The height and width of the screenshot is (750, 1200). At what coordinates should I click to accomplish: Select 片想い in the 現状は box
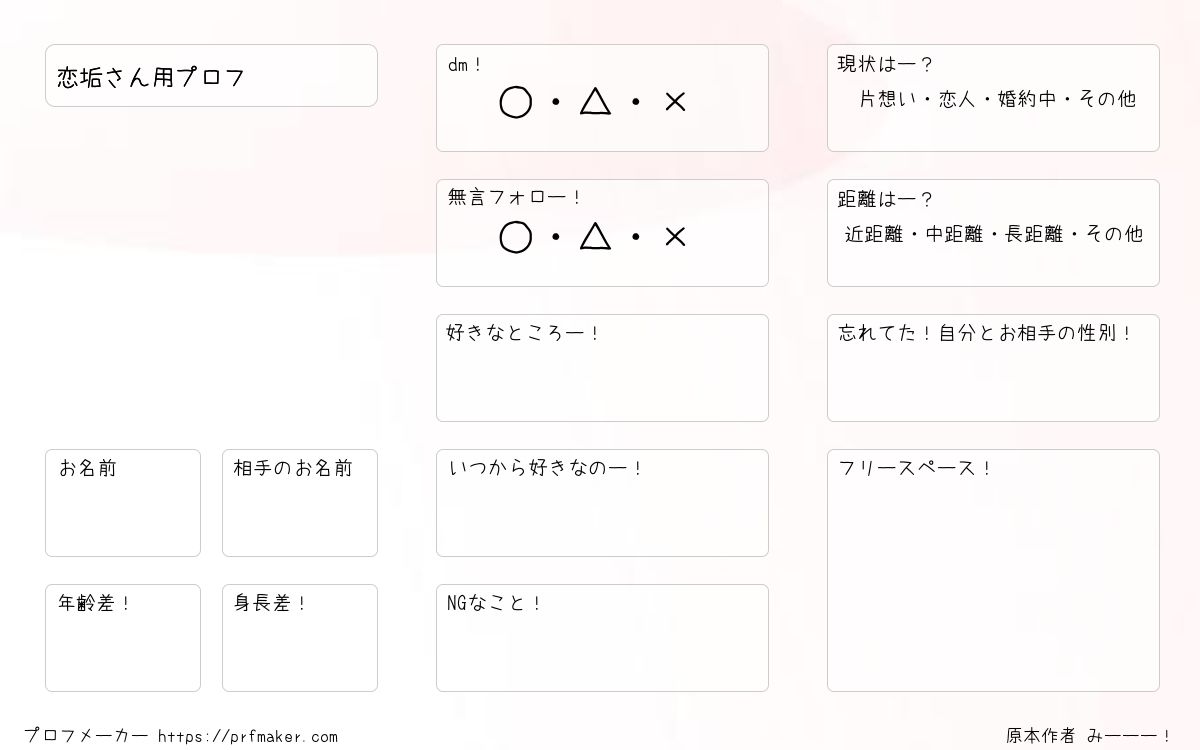[x=888, y=99]
